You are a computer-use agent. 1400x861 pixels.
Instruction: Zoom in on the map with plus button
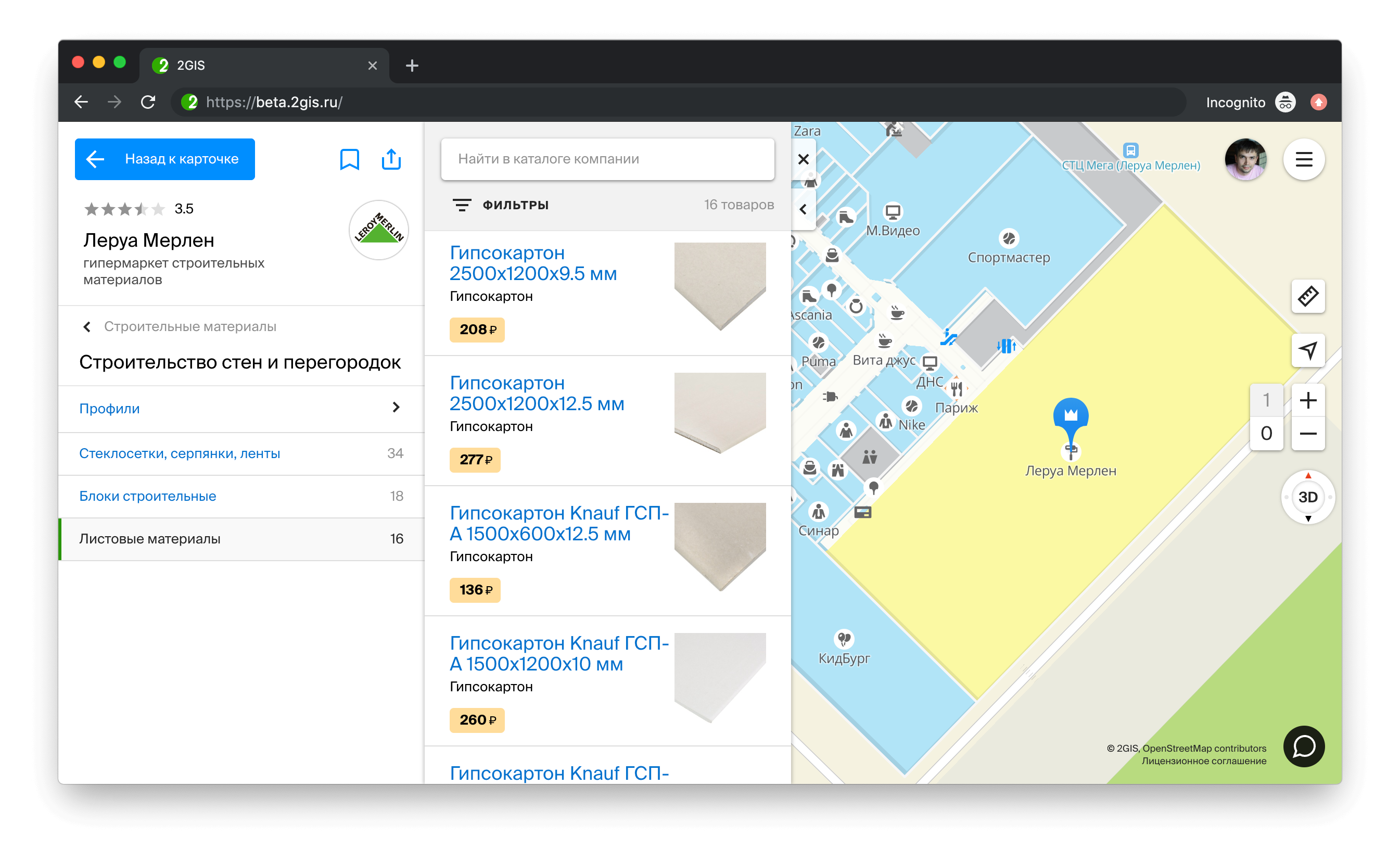(x=1307, y=400)
